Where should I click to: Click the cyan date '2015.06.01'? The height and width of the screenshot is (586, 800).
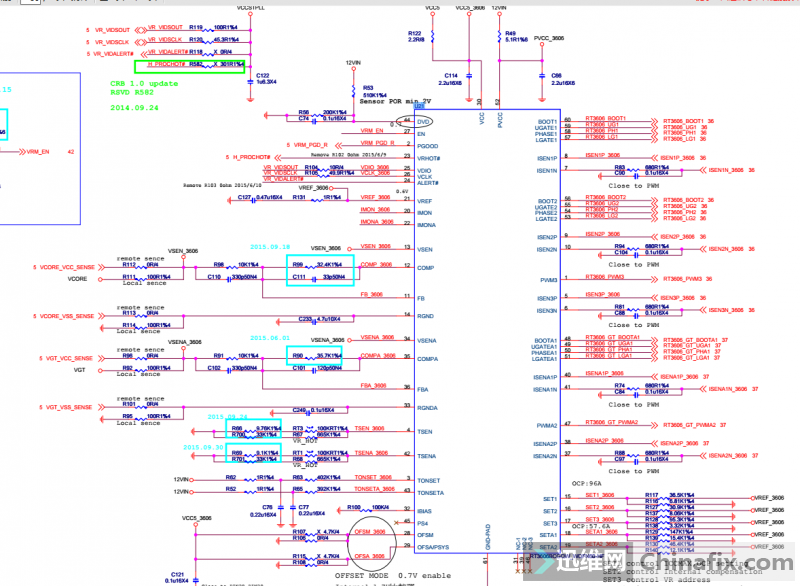270,338
